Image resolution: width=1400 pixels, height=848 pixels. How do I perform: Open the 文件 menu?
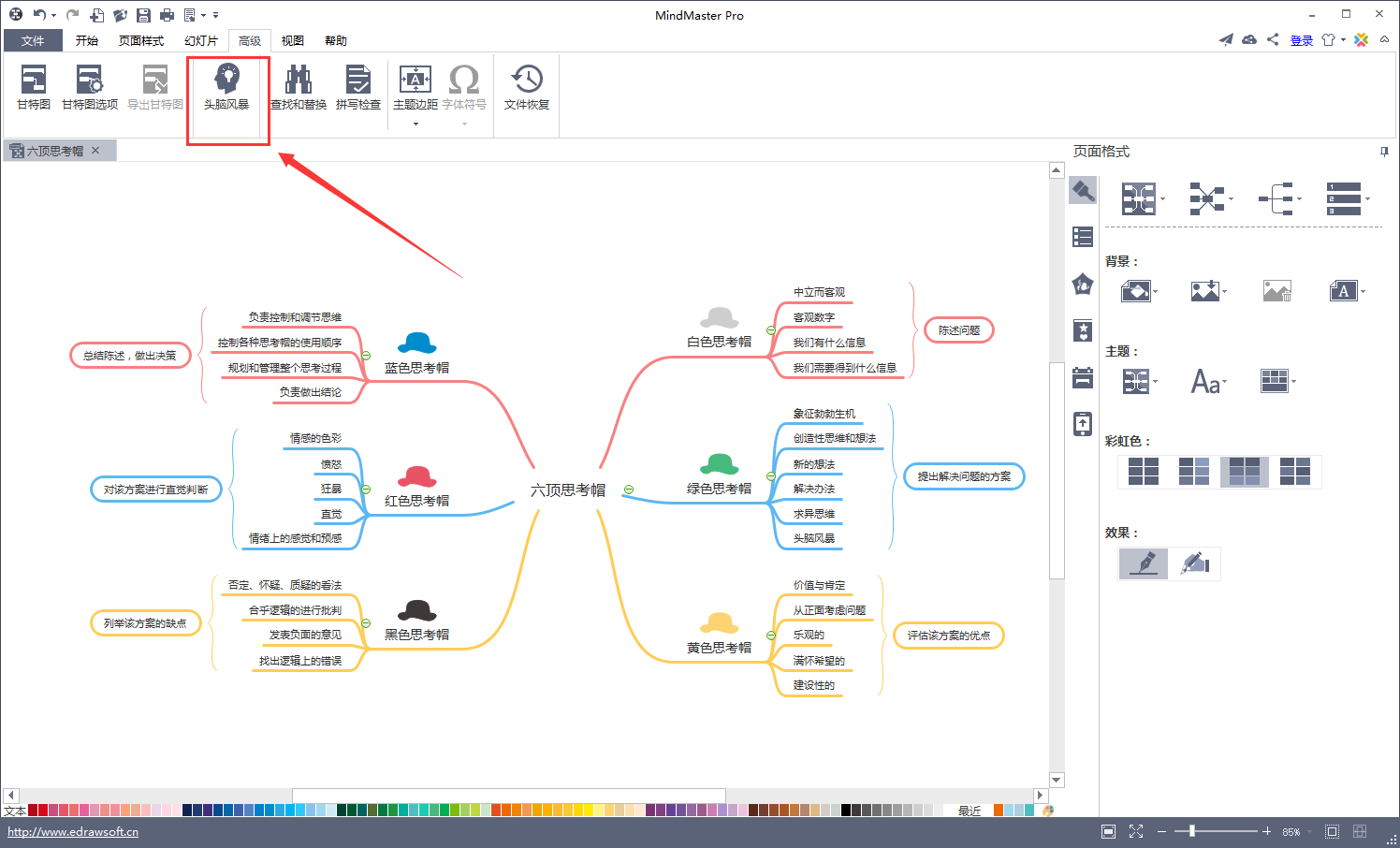tap(33, 41)
